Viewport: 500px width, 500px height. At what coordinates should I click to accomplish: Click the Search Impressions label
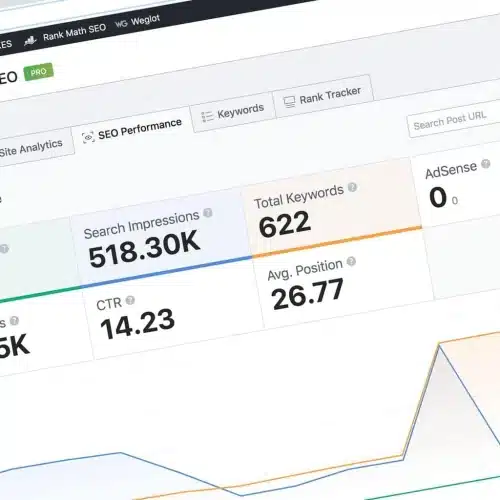point(141,225)
